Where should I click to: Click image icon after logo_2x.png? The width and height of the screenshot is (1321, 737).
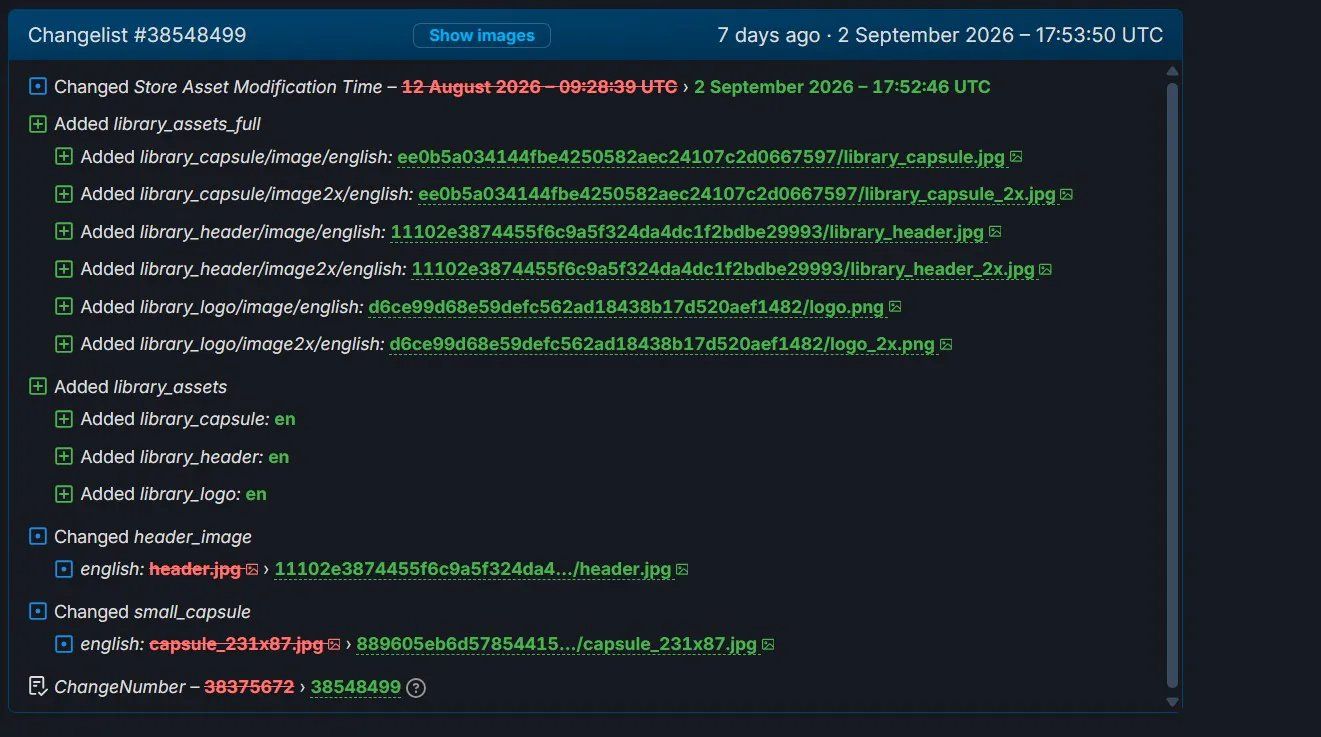point(946,344)
